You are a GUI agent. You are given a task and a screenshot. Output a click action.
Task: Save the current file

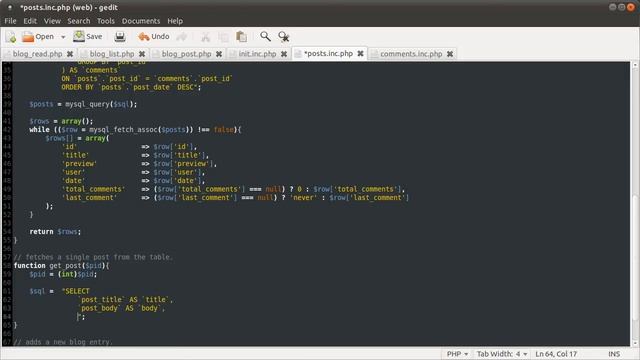click(88, 37)
